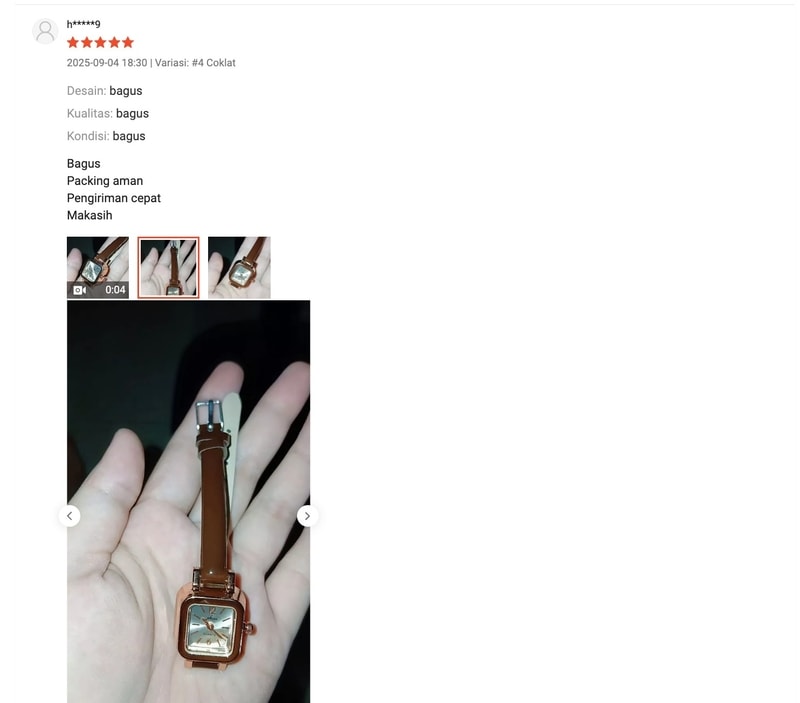Image resolution: width=800 pixels, height=703 pixels.
Task: Click the review timestamp 2025-09-04 18:30
Action: [x=107, y=63]
